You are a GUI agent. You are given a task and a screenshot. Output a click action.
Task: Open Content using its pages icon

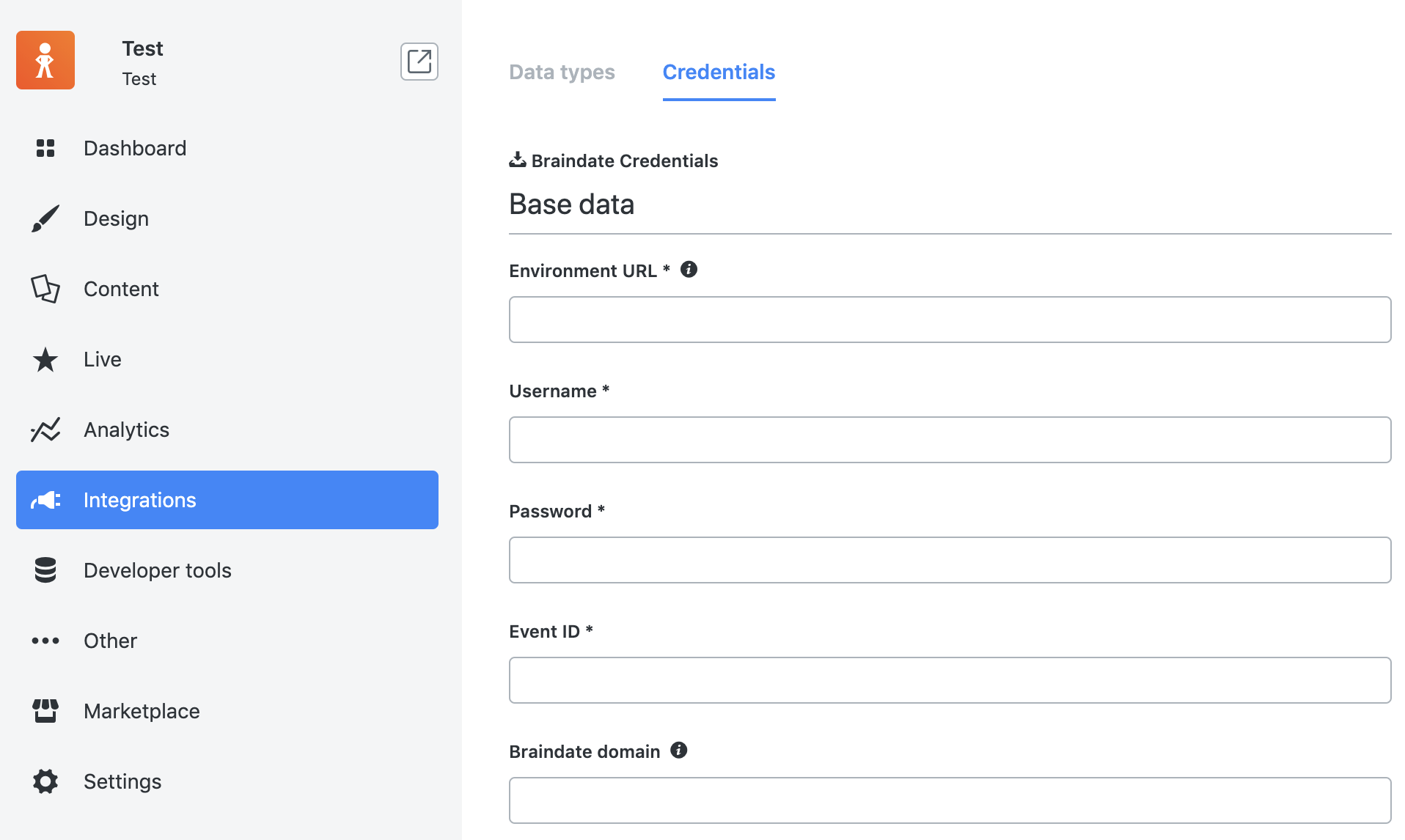coord(45,288)
